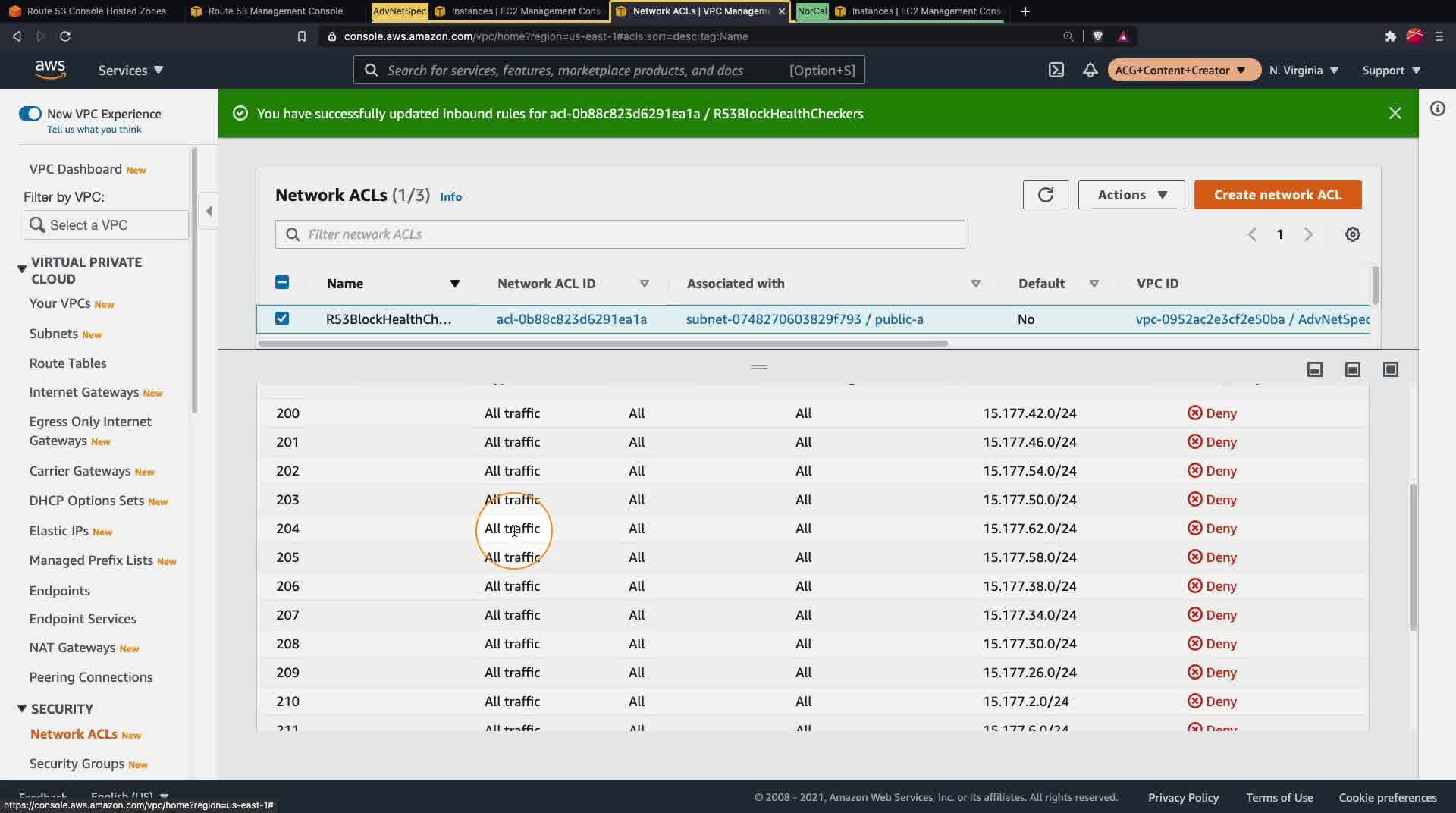Open the Actions dropdown

[x=1131, y=195]
